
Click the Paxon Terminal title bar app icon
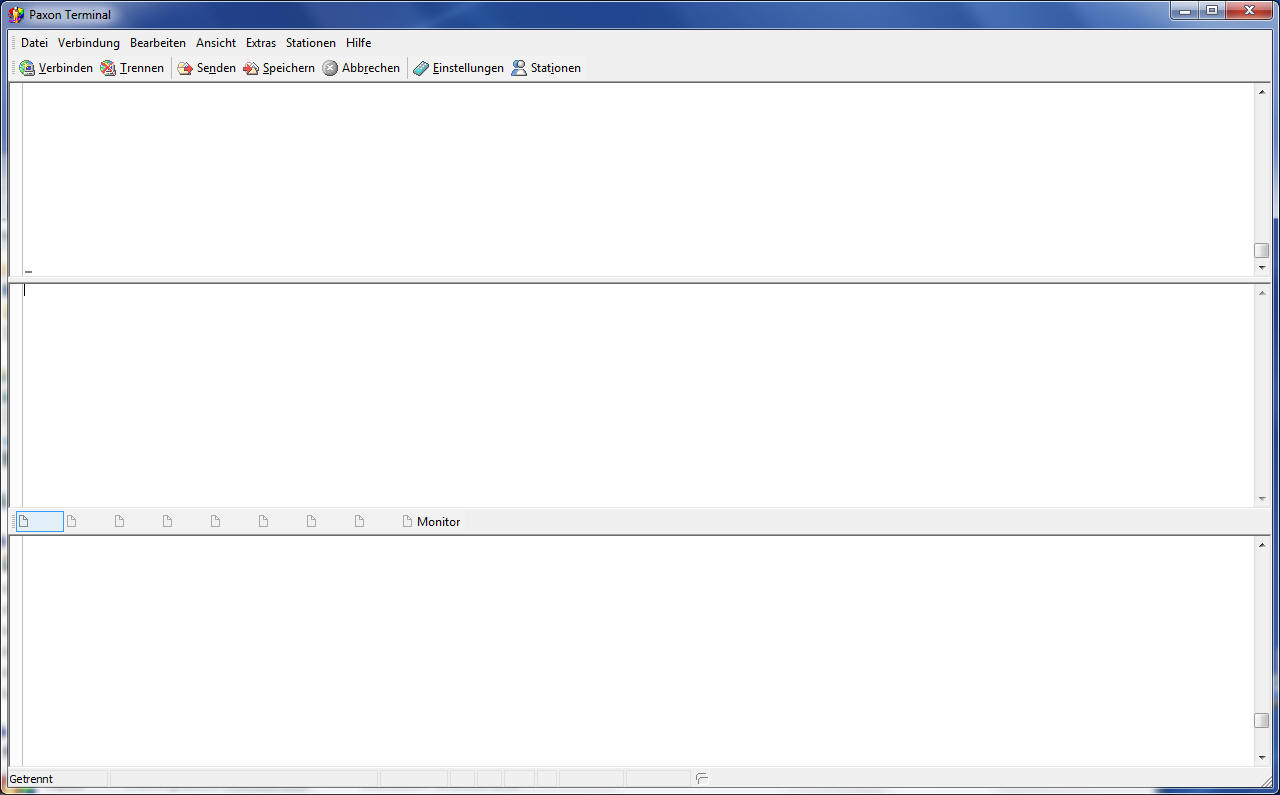click(x=16, y=15)
